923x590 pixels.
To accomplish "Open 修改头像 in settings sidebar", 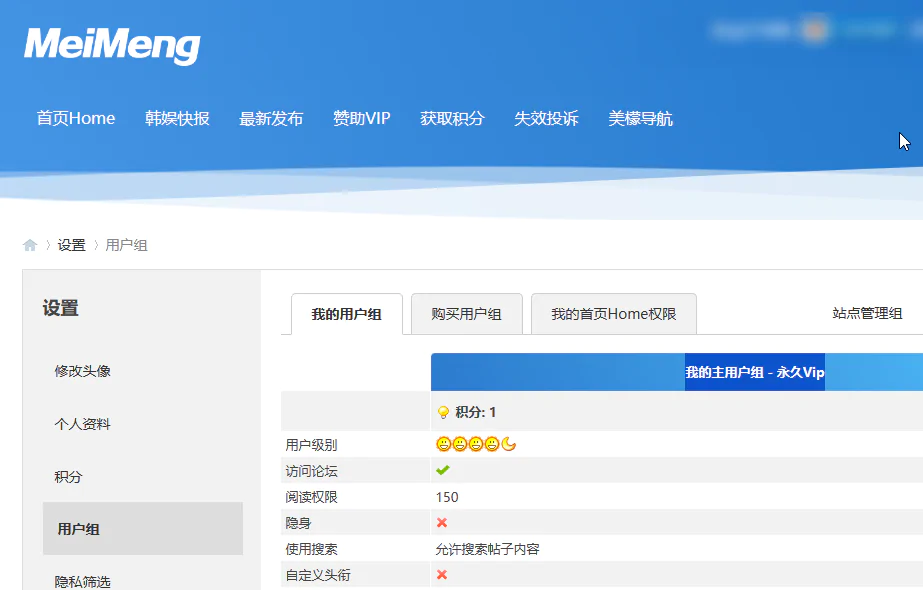I will click(x=82, y=371).
